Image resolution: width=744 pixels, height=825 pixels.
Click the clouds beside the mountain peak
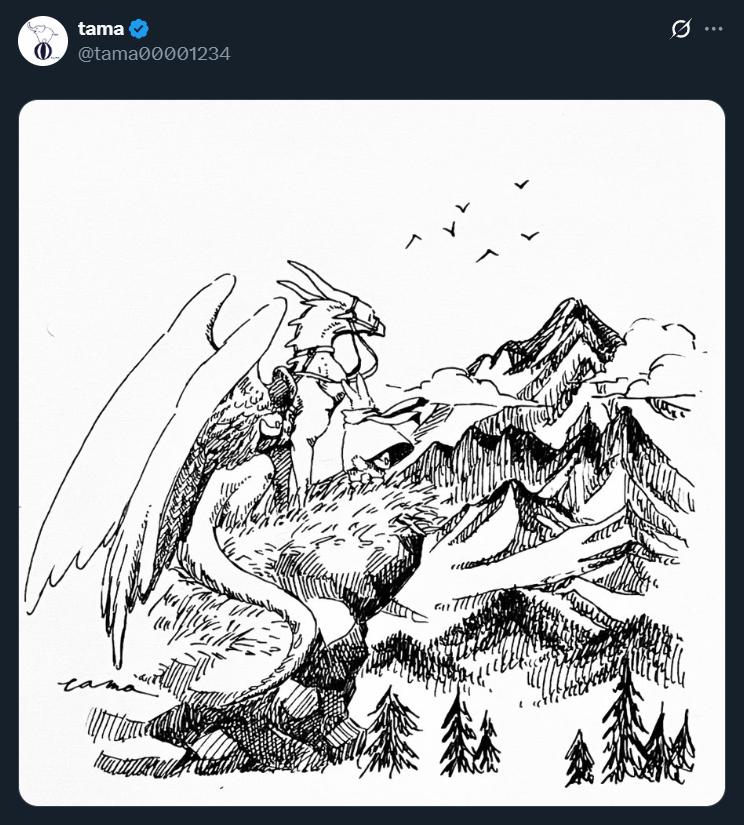click(663, 358)
